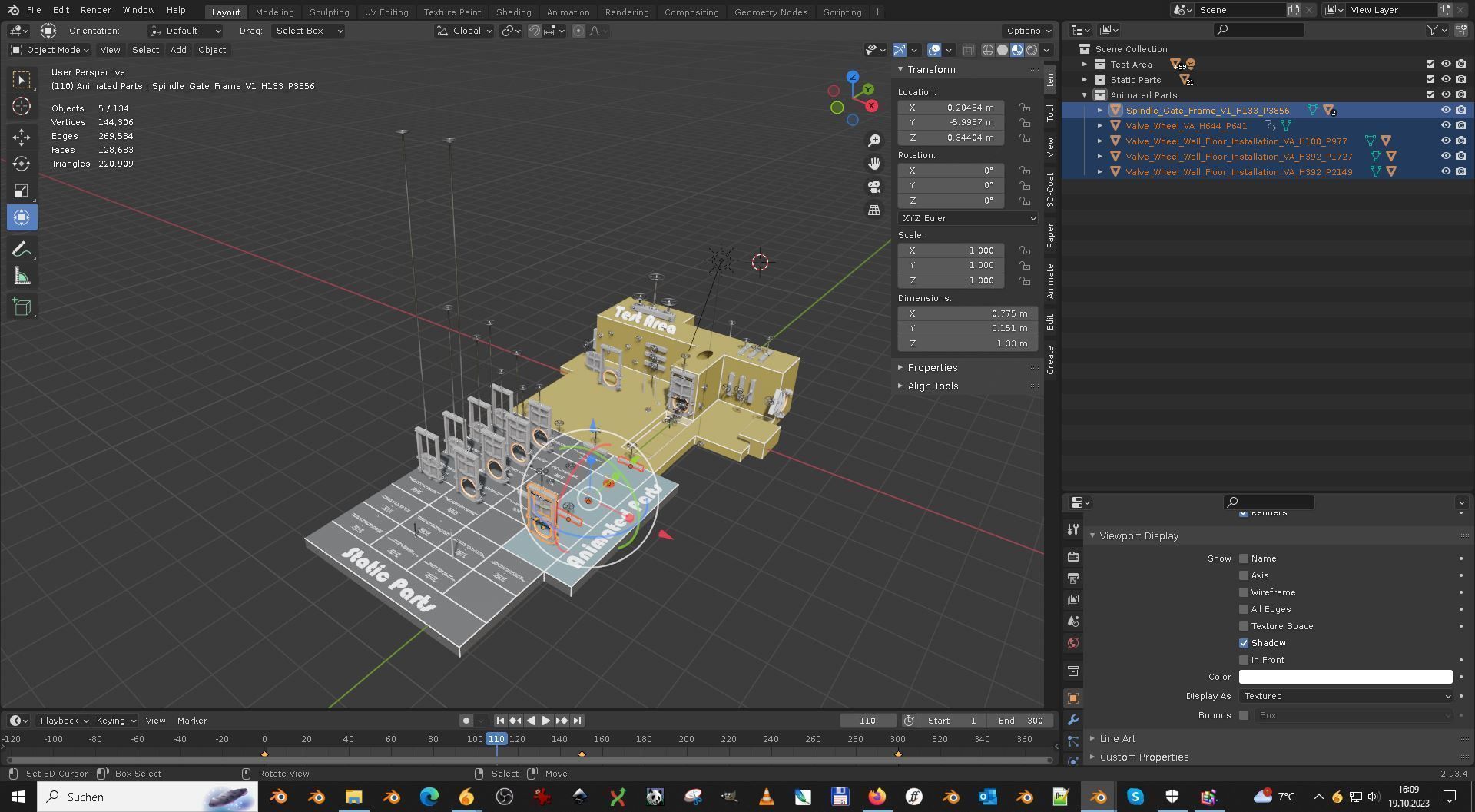Enable the In Front checkbox

1244,660
